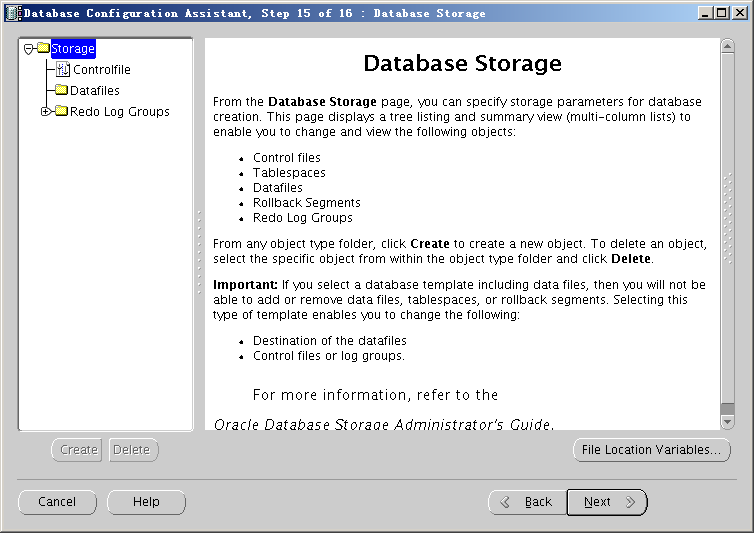Click the Datafiles folder icon
This screenshot has height=533, width=754.
61,91
